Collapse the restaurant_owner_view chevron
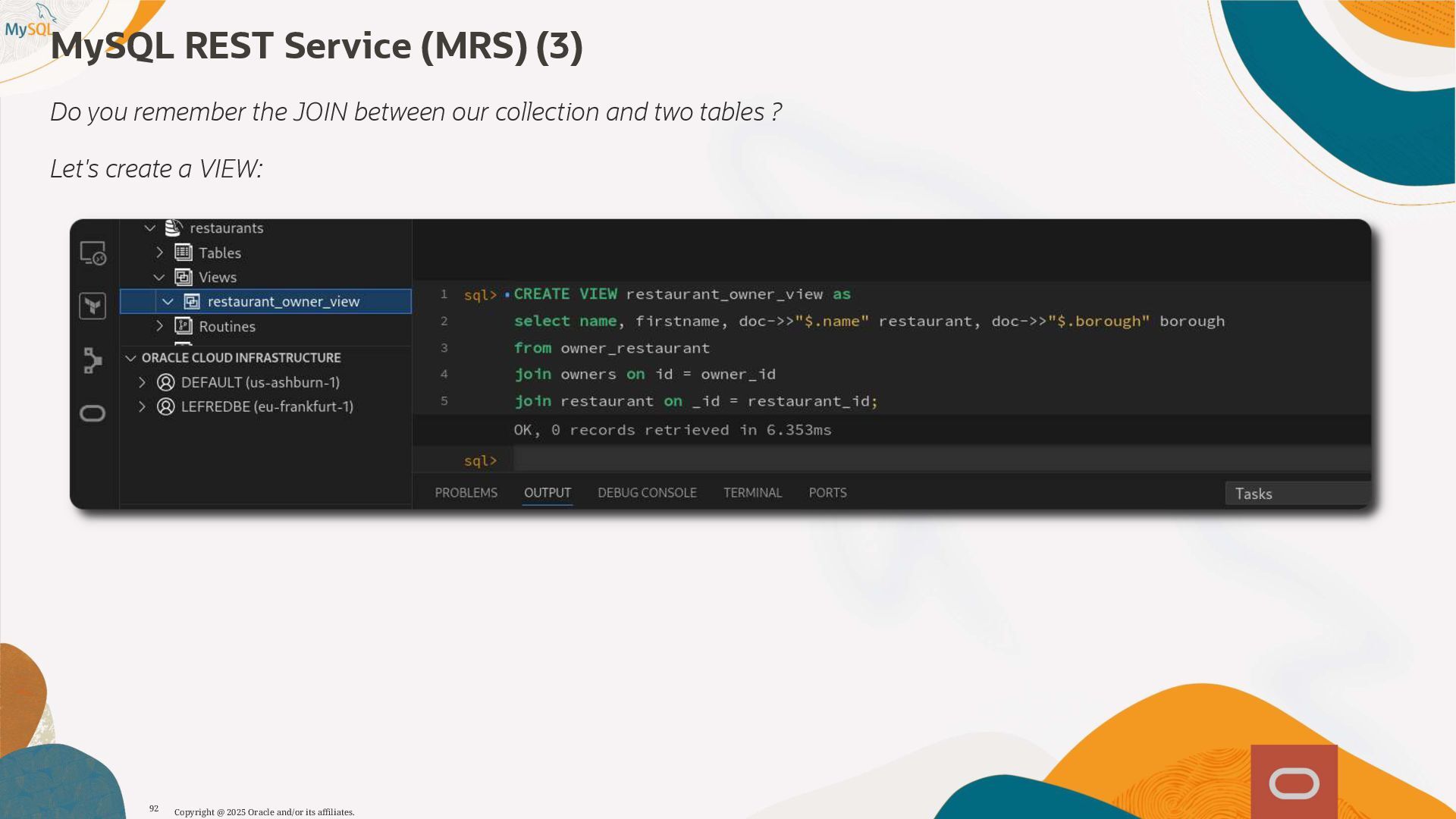This screenshot has width=1456, height=819. click(168, 302)
